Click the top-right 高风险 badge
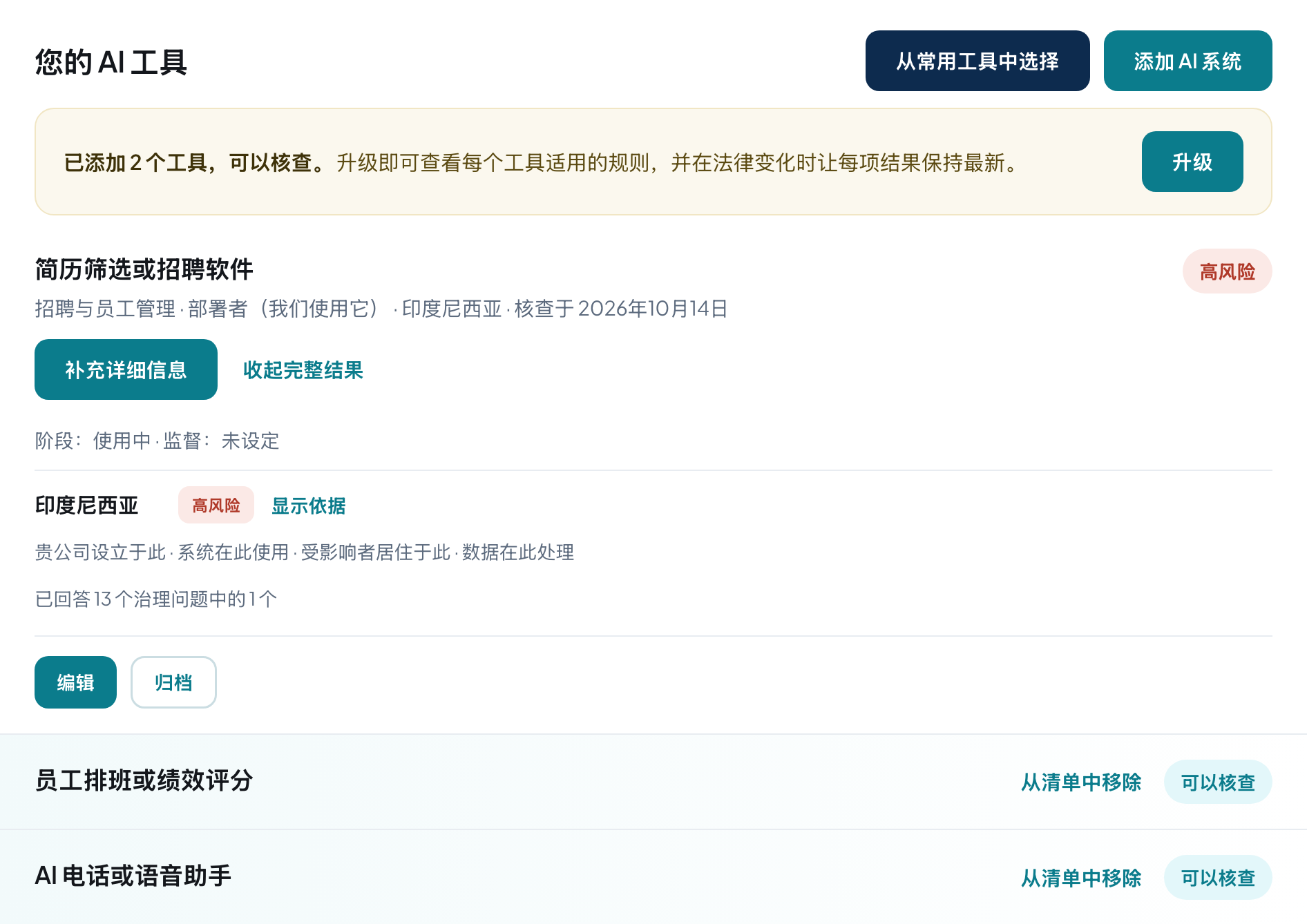 point(1227,271)
